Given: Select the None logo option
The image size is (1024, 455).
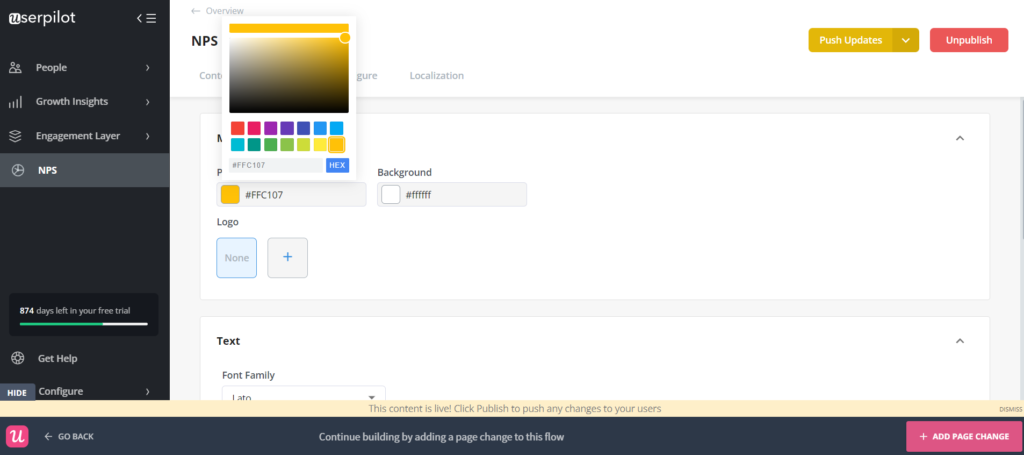Looking at the screenshot, I should (236, 257).
